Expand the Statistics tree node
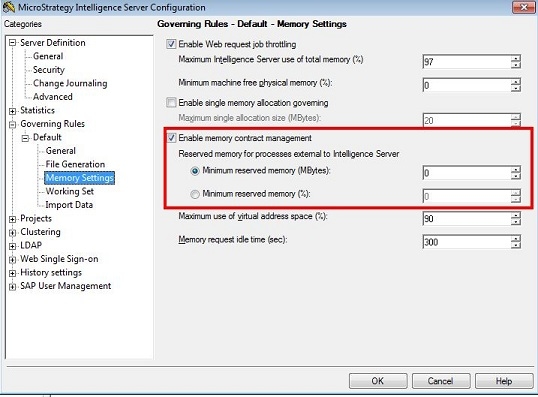 point(12,111)
